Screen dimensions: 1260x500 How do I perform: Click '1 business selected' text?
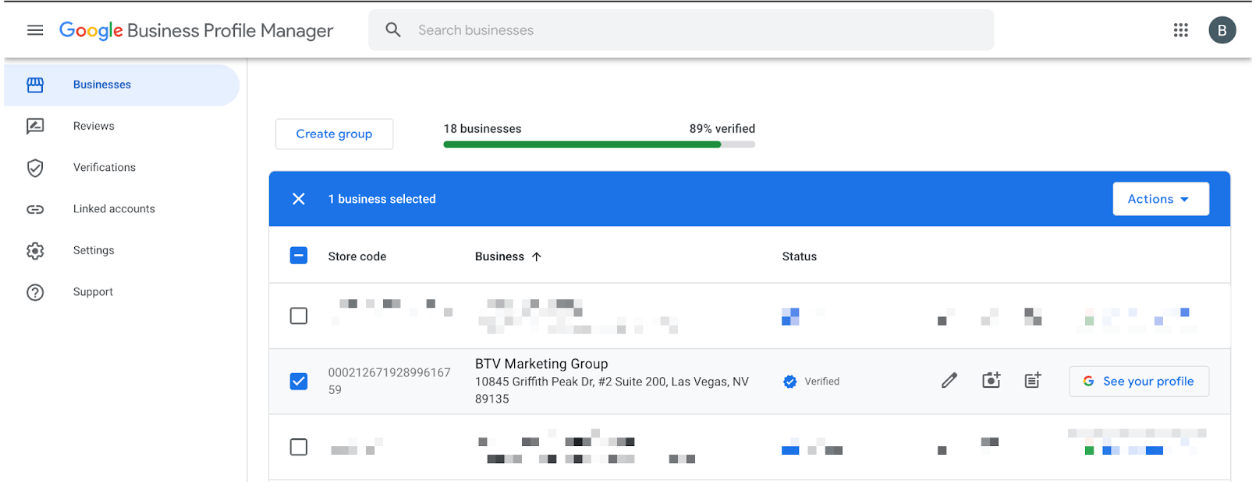coord(382,199)
